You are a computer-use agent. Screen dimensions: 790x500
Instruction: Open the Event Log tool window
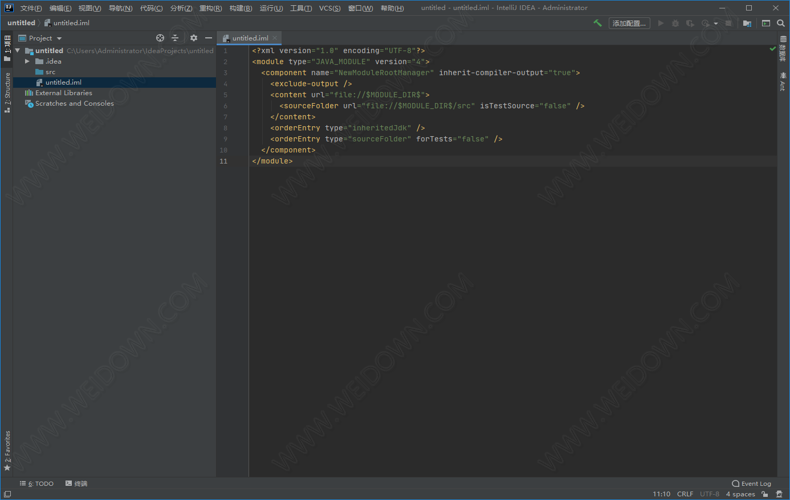751,483
